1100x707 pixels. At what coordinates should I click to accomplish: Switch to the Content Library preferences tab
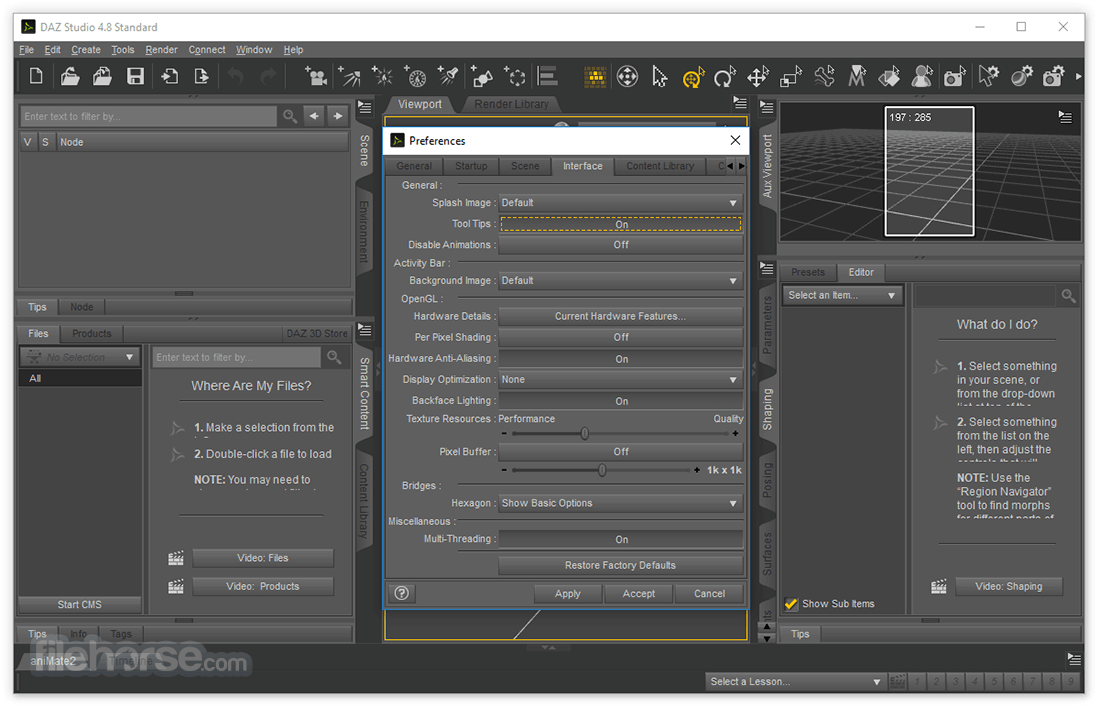[x=660, y=166]
